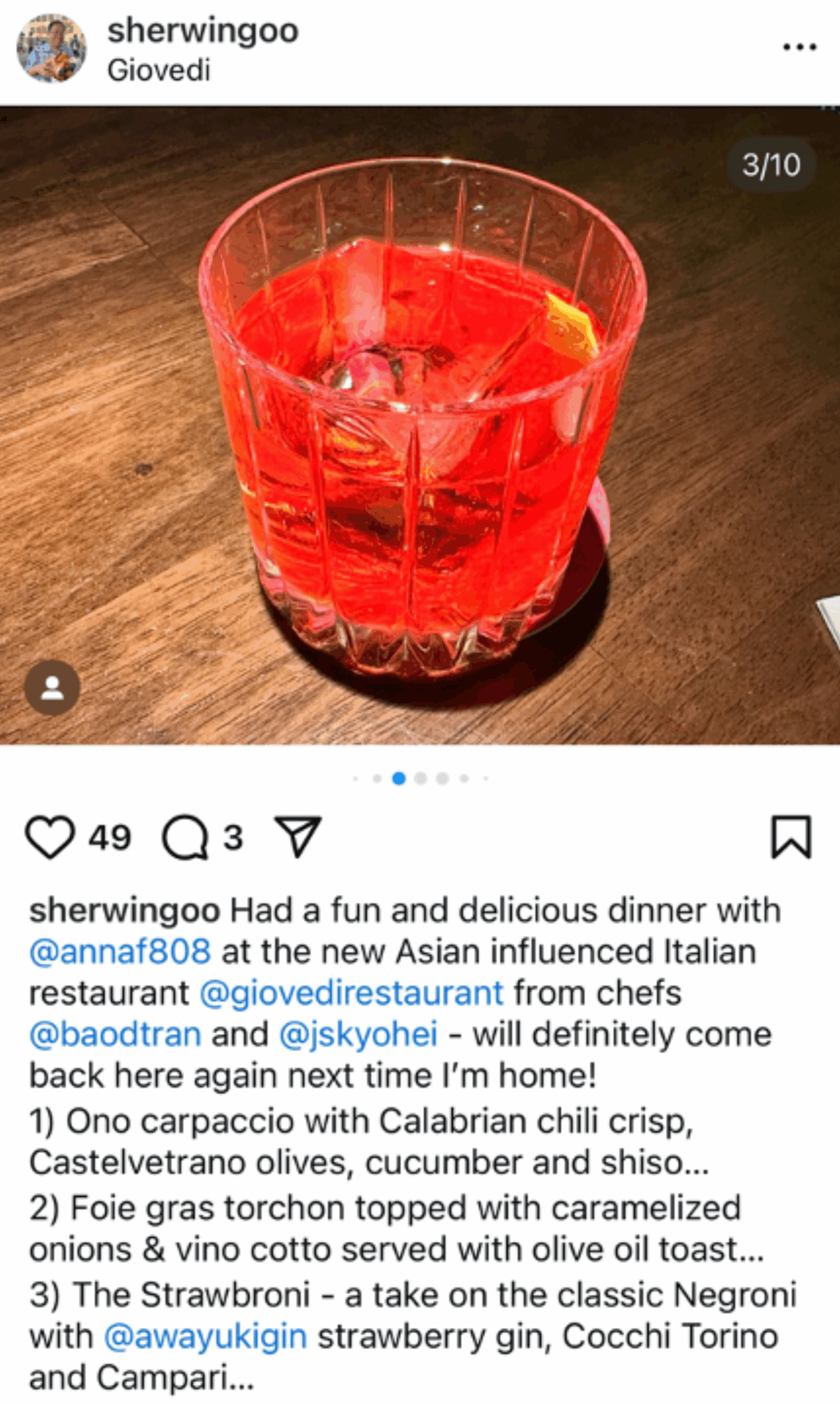Open the three-dot more options menu
Viewport: 840px width, 1404px height.
pos(800,47)
